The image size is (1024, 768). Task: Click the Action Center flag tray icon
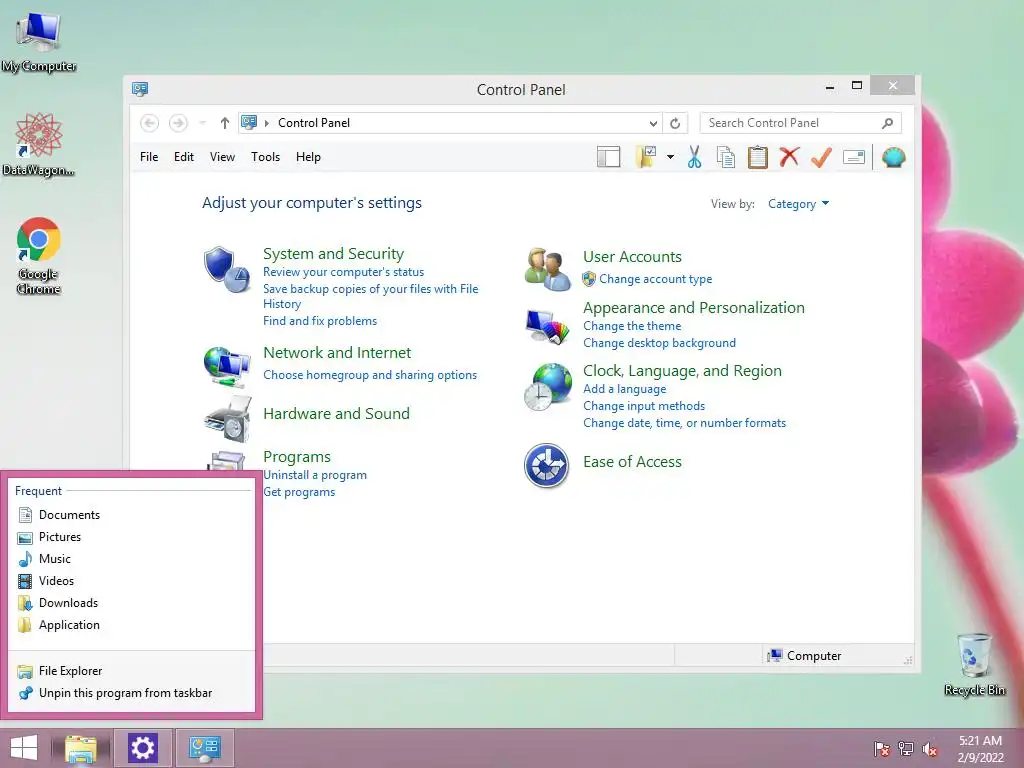click(x=882, y=749)
